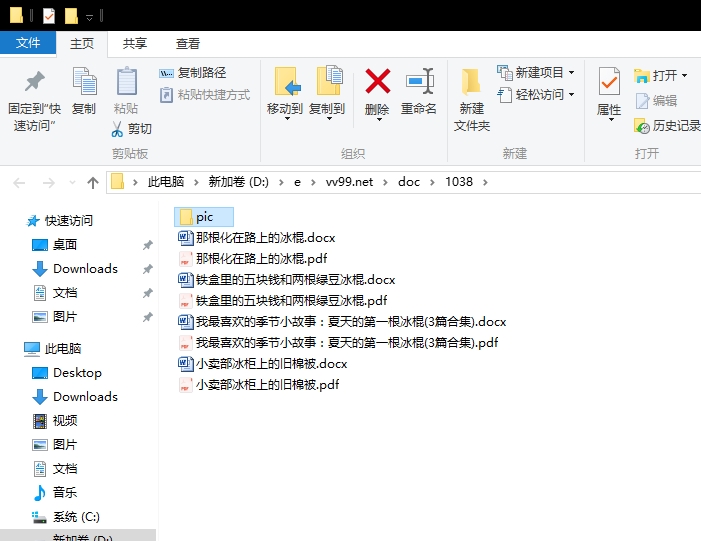This screenshot has height=541, width=701.
Task: Expand chevron after doc in address bar
Action: click(432, 182)
